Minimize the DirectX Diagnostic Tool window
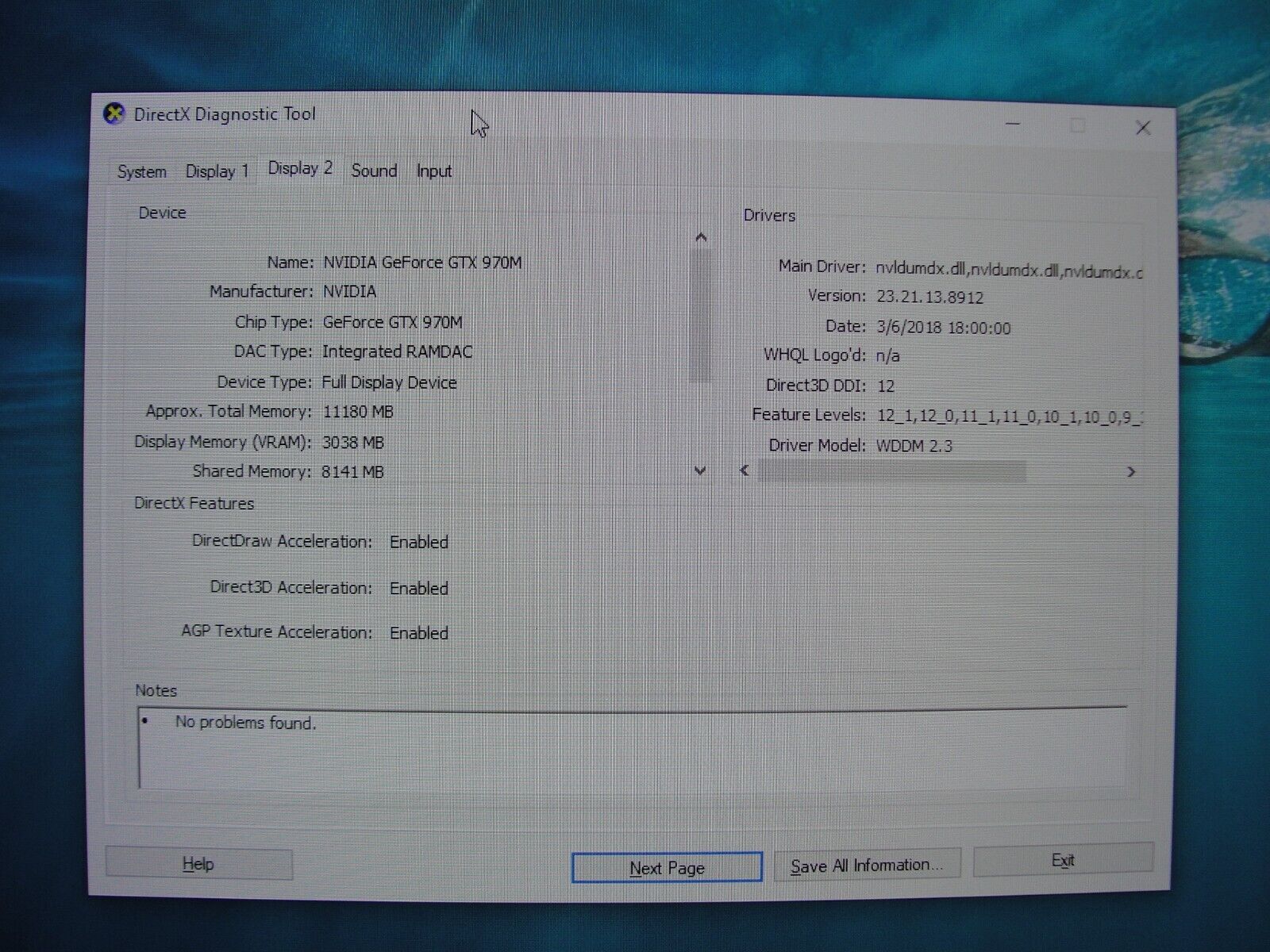 pyautogui.click(x=1013, y=125)
